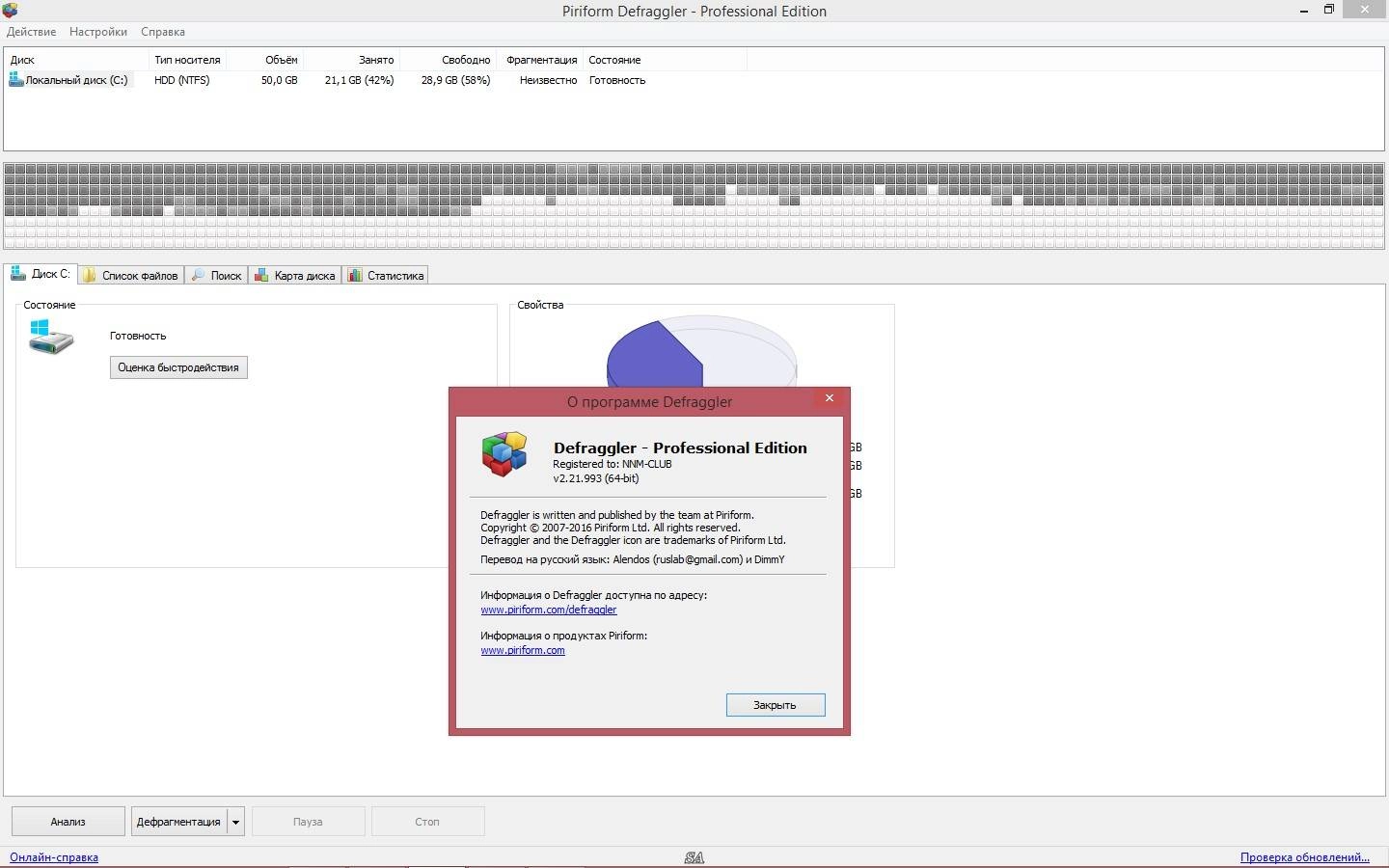Open the www.piriform.com link
1389x868 pixels.
pos(523,650)
